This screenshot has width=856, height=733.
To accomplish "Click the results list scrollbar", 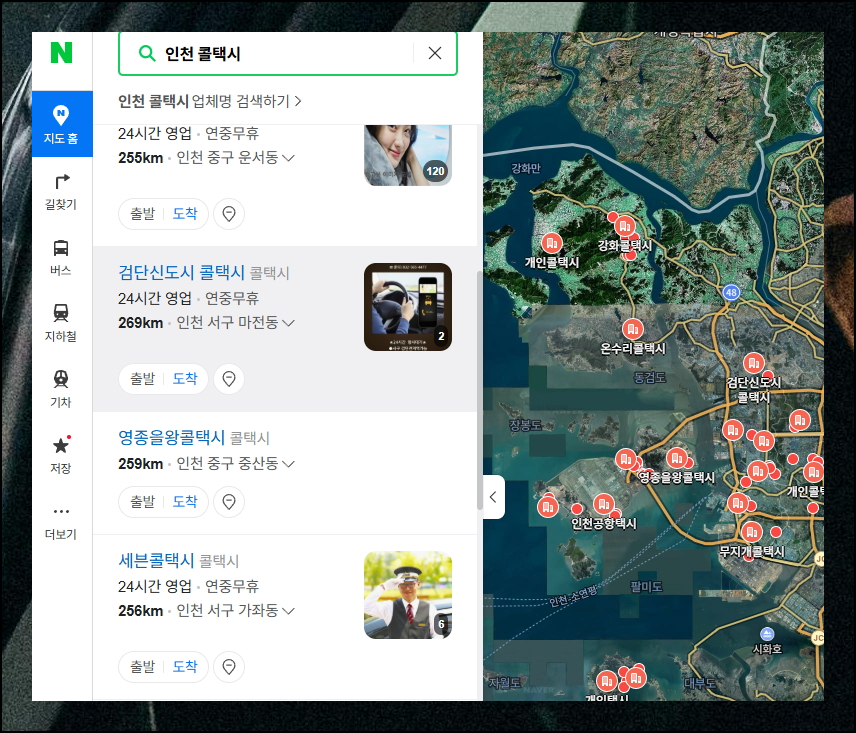I will pyautogui.click(x=480, y=390).
